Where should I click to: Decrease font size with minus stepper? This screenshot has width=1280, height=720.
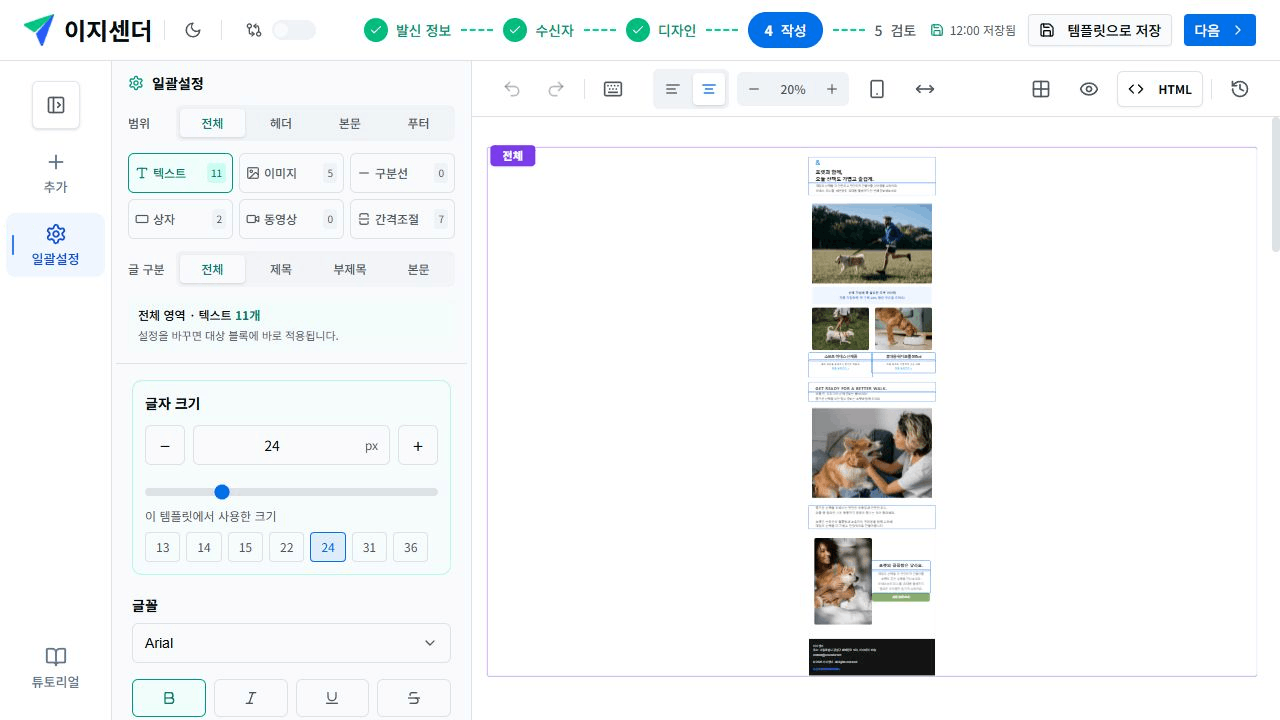click(x=165, y=446)
